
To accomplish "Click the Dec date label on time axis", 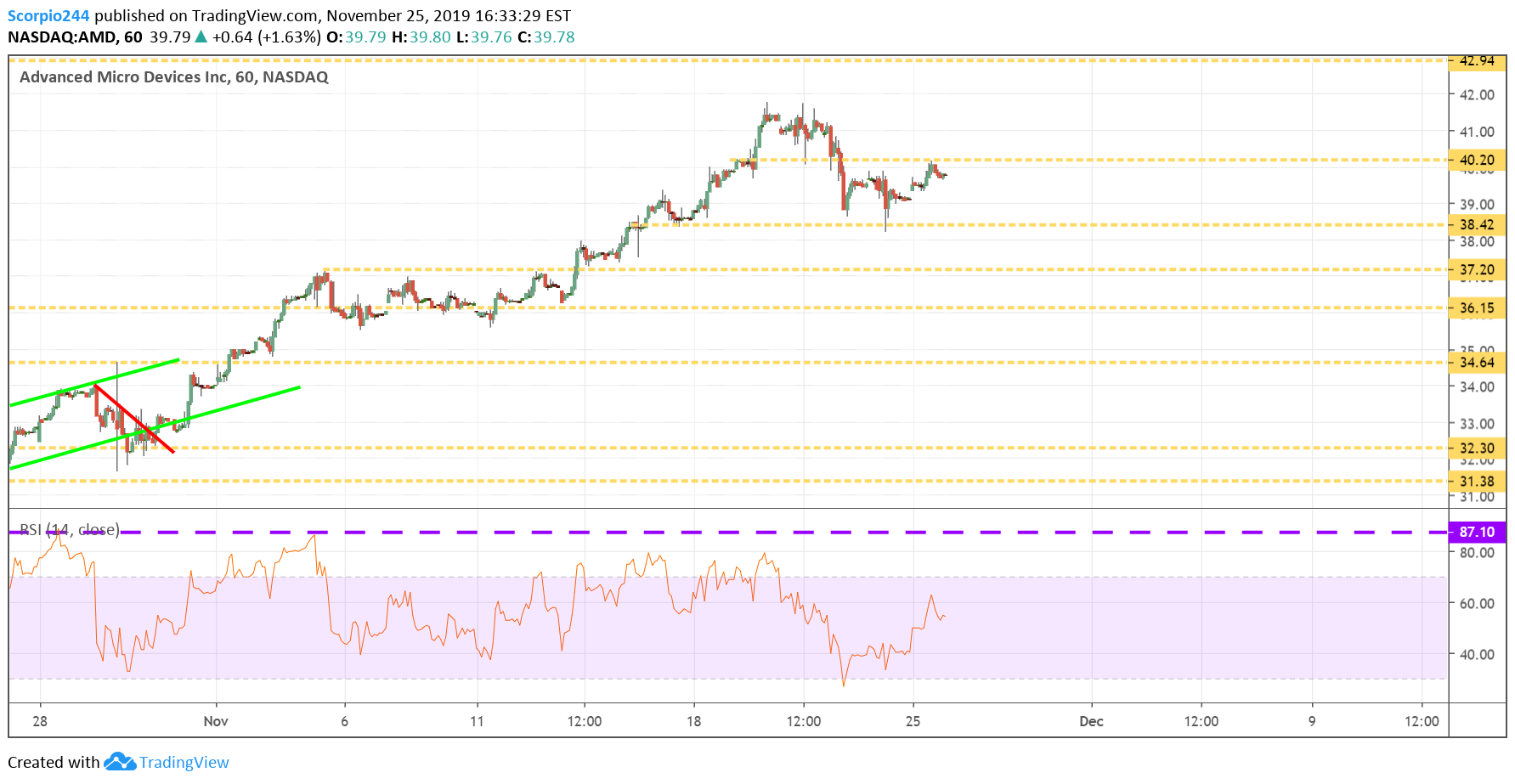I will click(x=1091, y=721).
